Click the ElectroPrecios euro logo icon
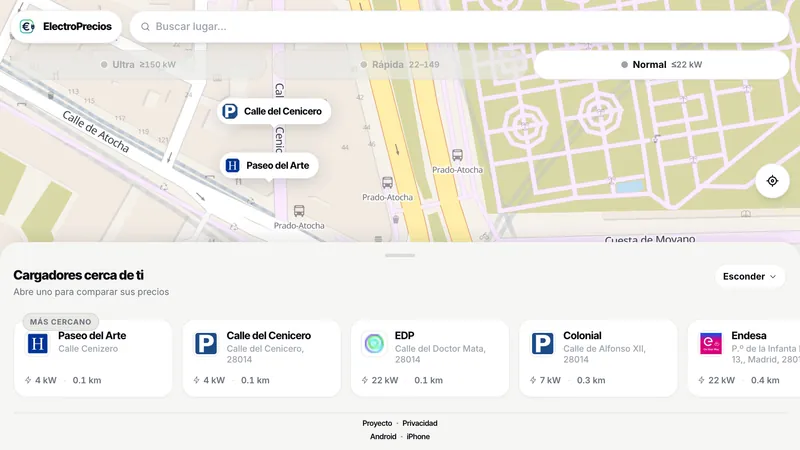The image size is (800, 450). (27, 27)
